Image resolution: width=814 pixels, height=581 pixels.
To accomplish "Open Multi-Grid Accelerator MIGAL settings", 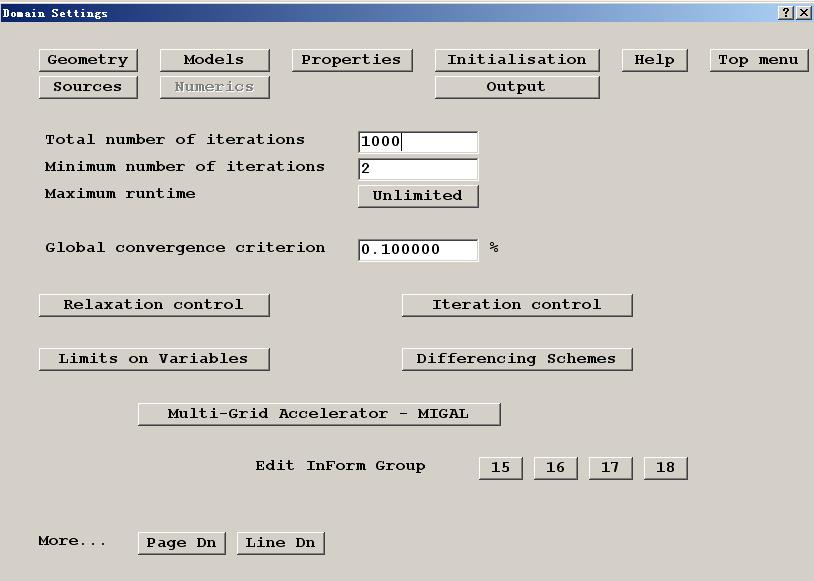I will [x=318, y=414].
